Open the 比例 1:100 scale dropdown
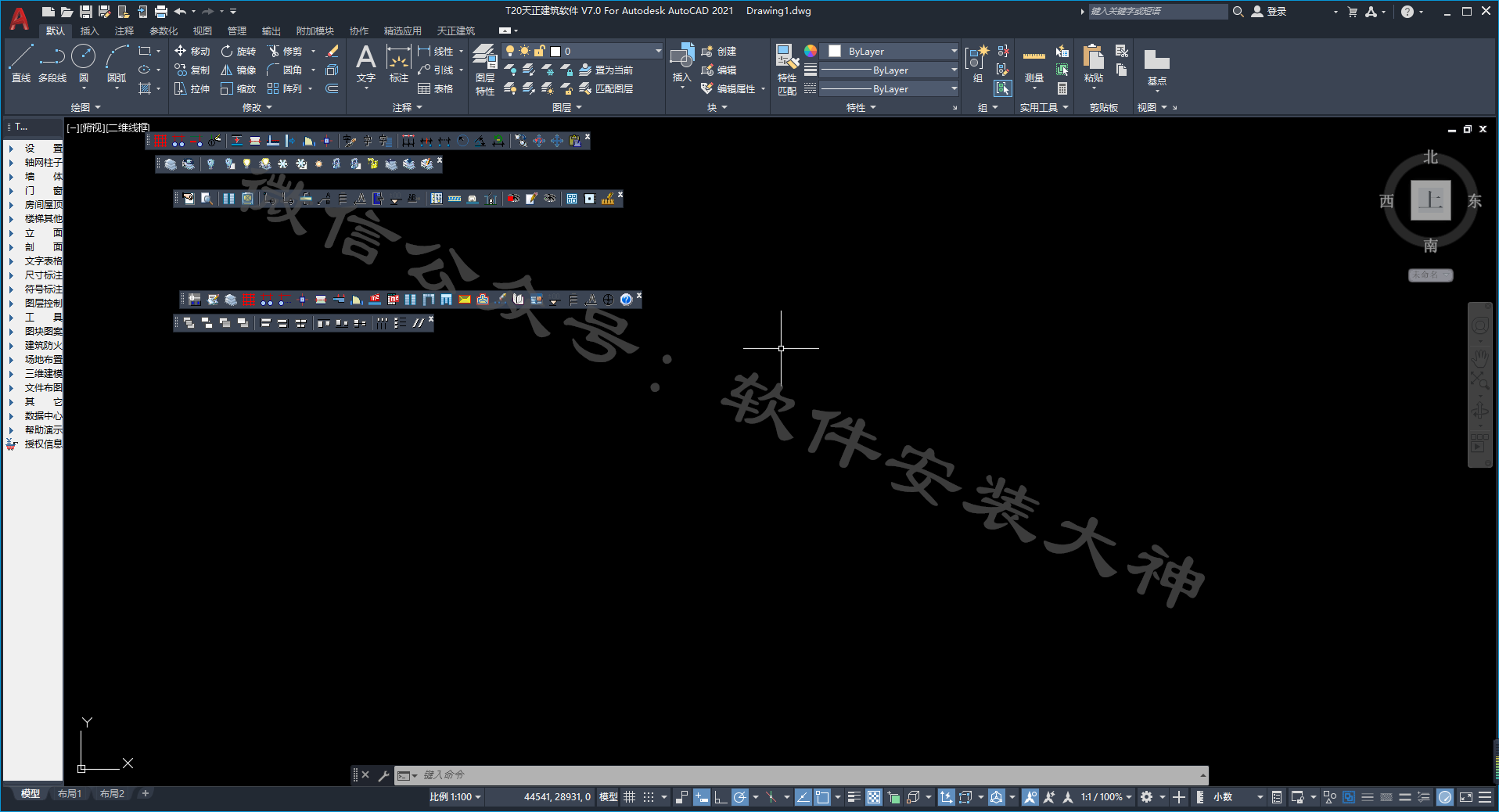 [x=455, y=797]
